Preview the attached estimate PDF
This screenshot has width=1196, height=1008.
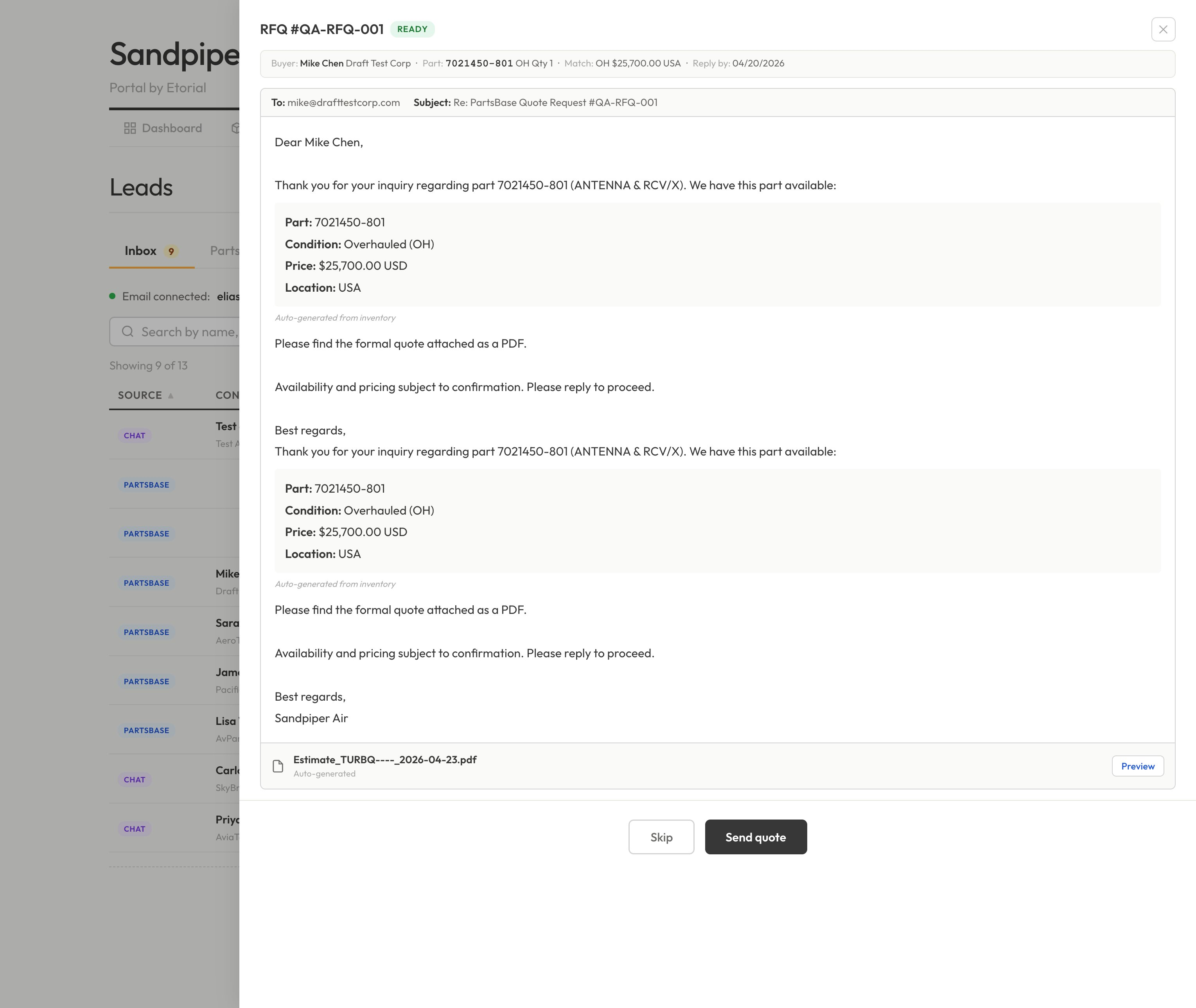(1137, 766)
